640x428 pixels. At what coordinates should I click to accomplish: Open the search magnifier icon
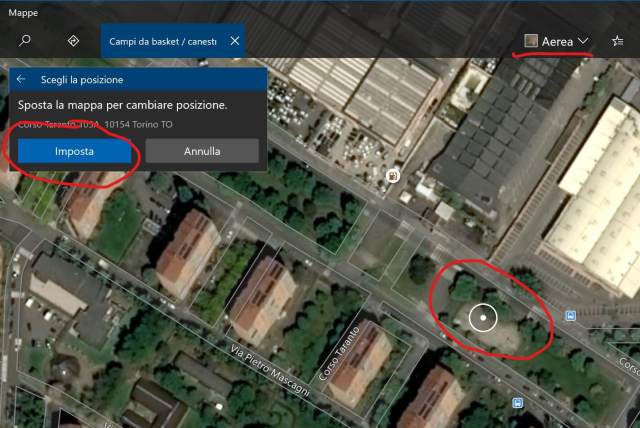(26, 41)
